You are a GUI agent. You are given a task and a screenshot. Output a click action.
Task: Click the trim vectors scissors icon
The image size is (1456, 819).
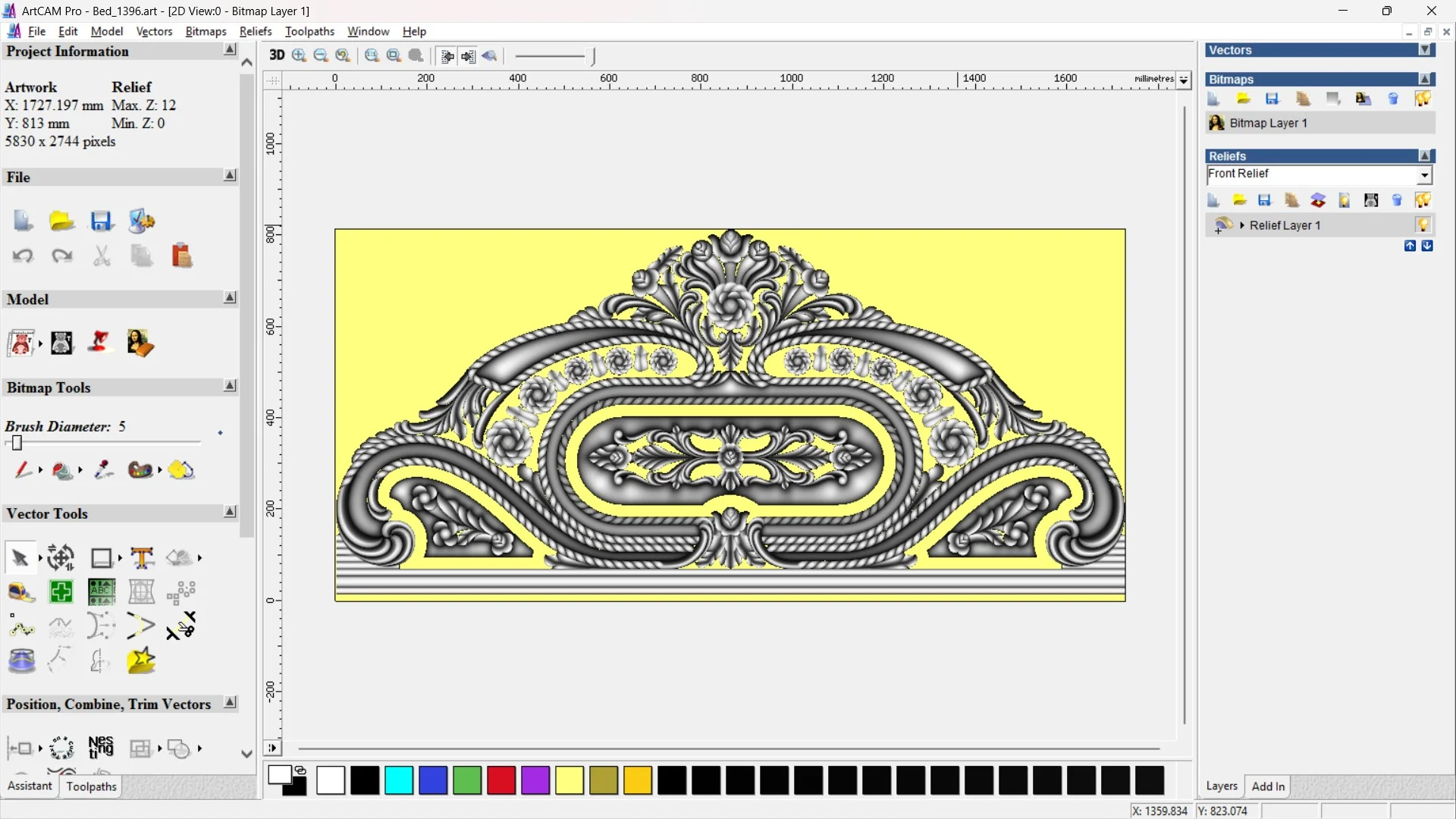point(181,626)
